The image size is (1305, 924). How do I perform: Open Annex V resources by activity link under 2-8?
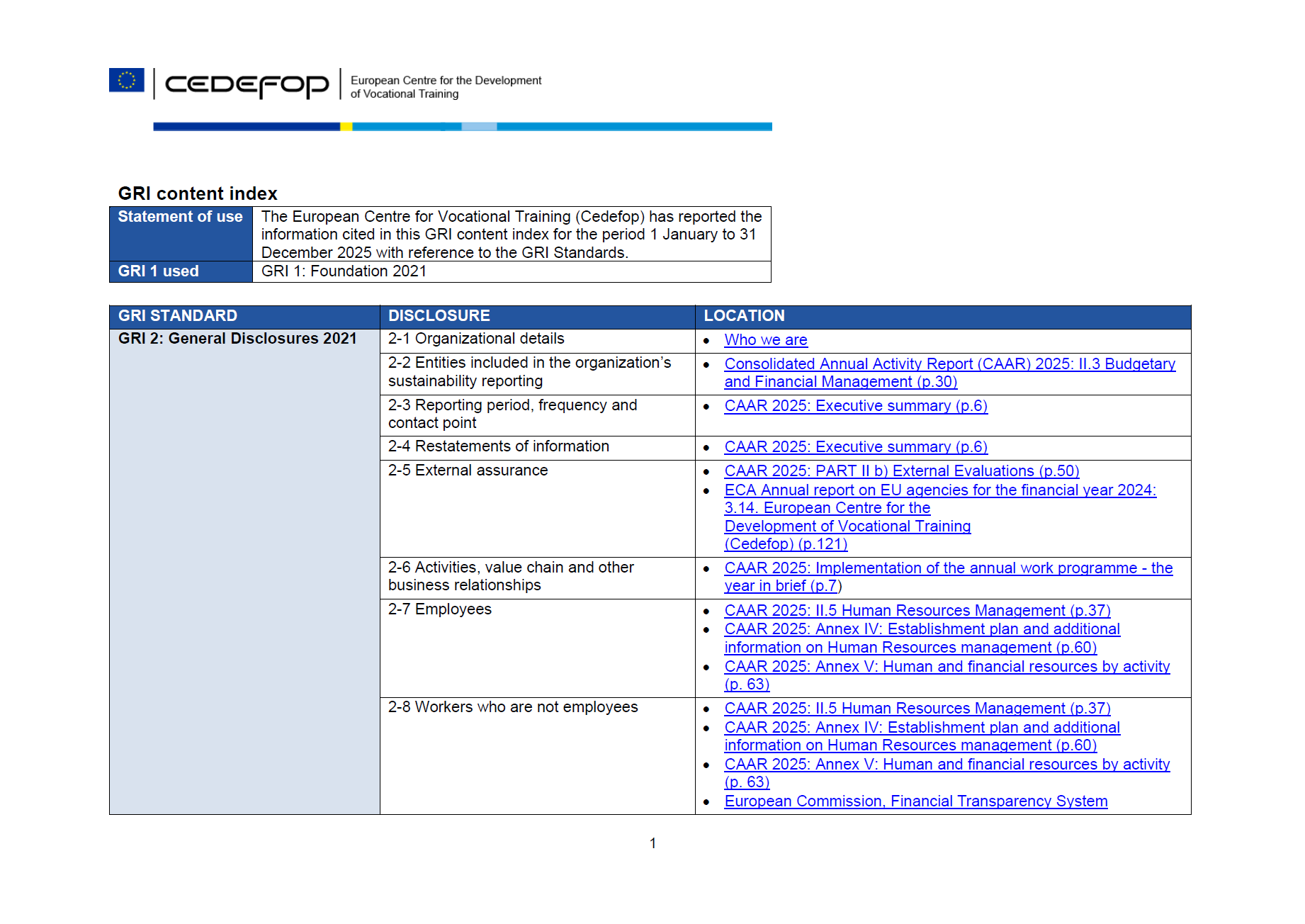(947, 773)
